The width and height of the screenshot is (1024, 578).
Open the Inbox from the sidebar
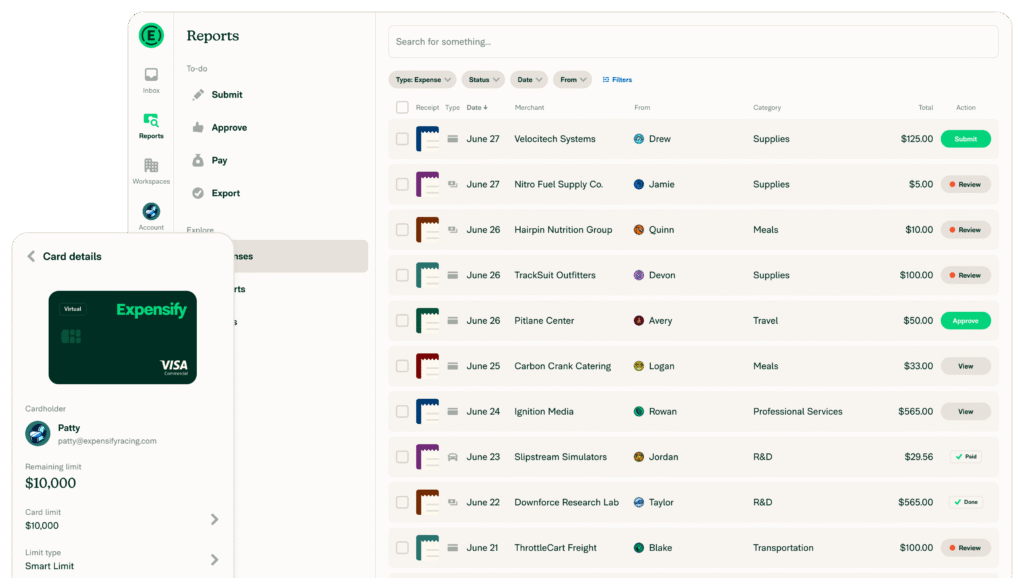151,79
